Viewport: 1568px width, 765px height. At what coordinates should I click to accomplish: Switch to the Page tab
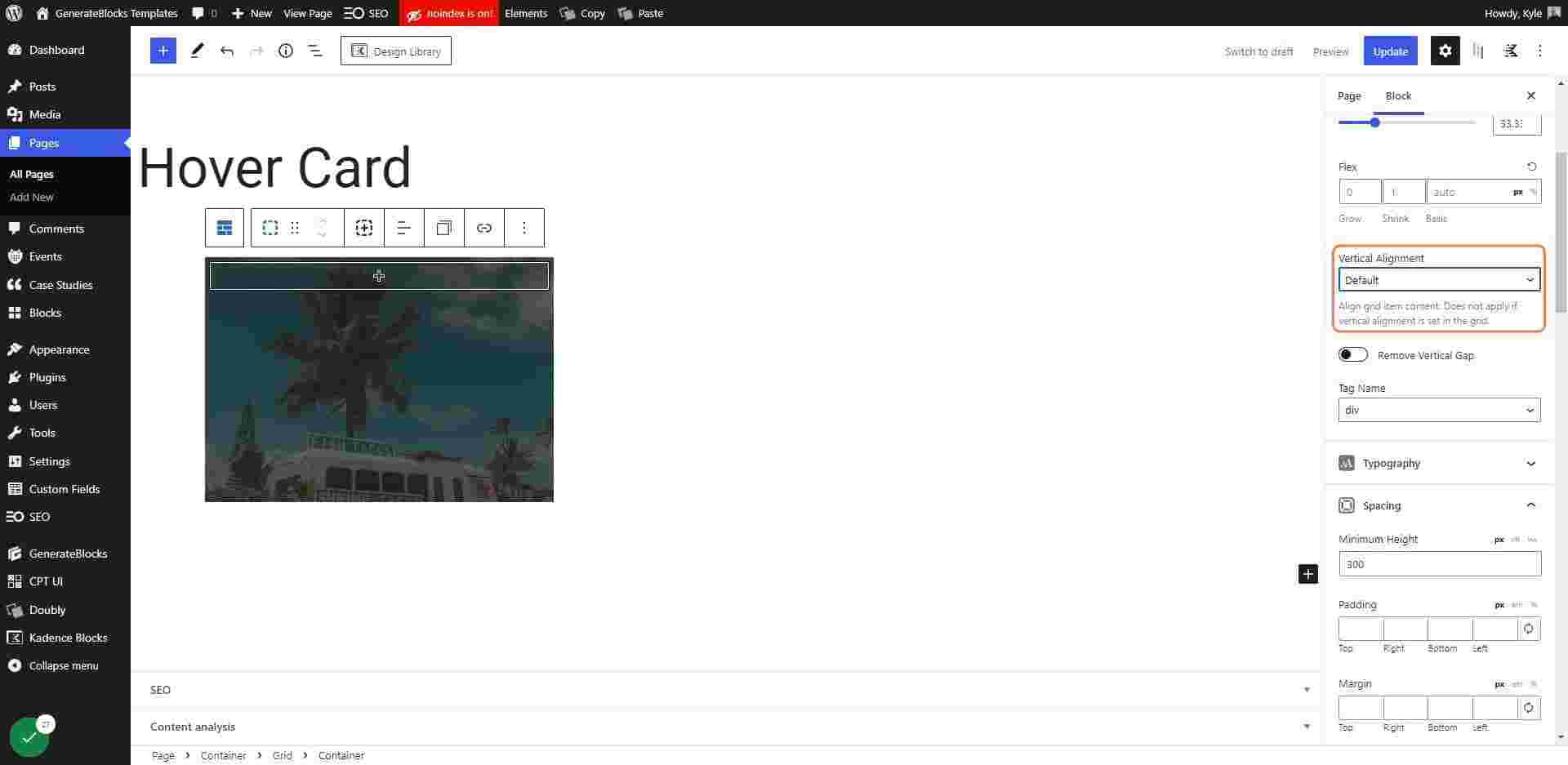pyautogui.click(x=1349, y=96)
